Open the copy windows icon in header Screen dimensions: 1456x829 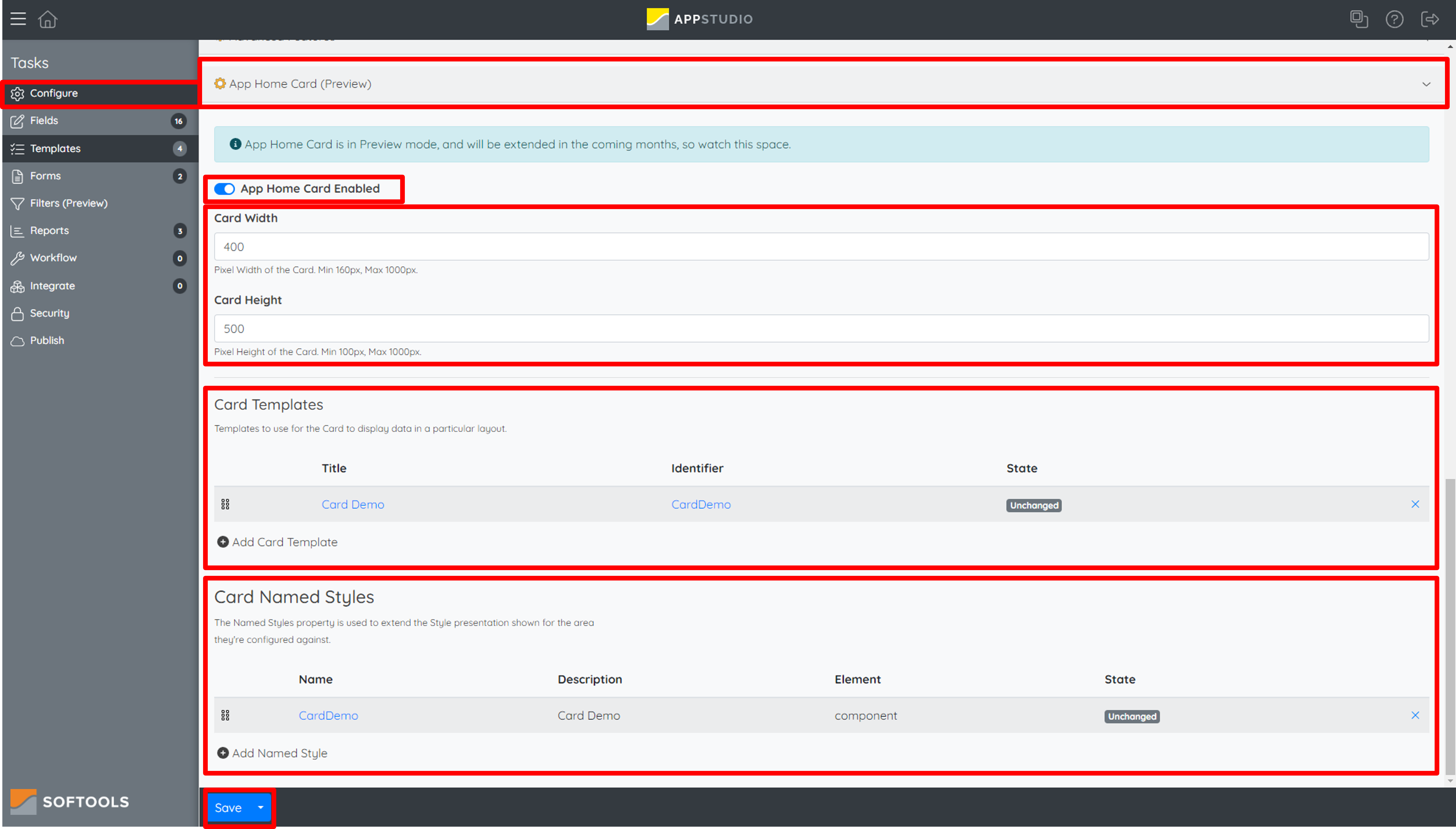coord(1358,19)
